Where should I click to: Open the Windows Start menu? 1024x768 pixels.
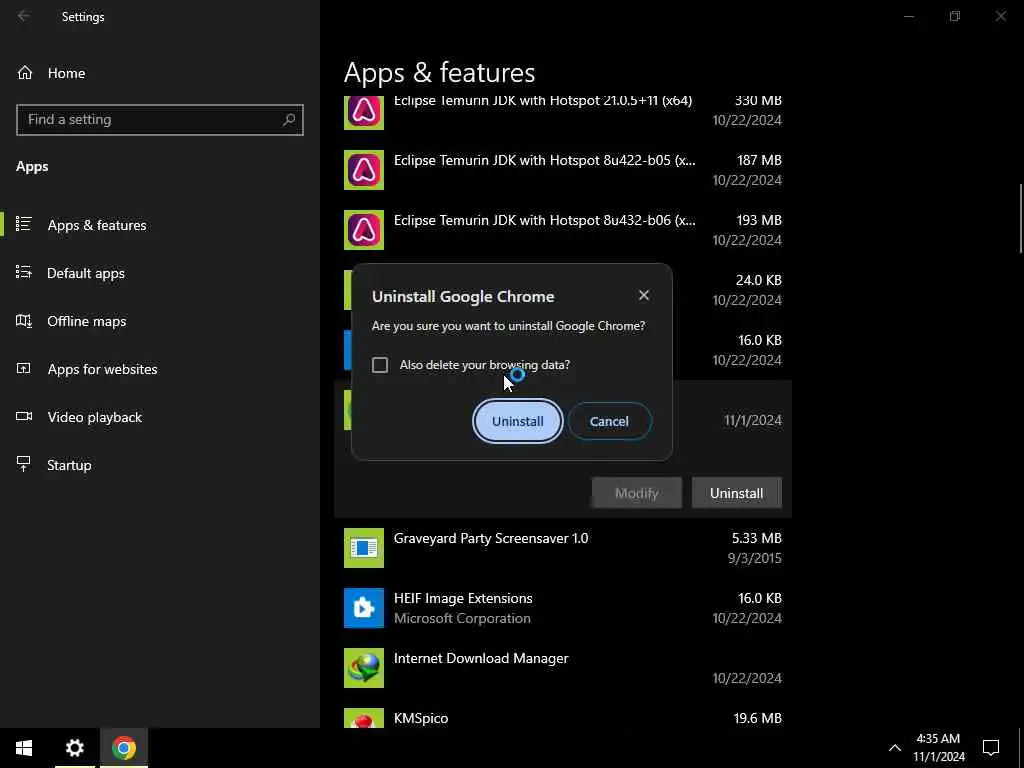[x=24, y=748]
